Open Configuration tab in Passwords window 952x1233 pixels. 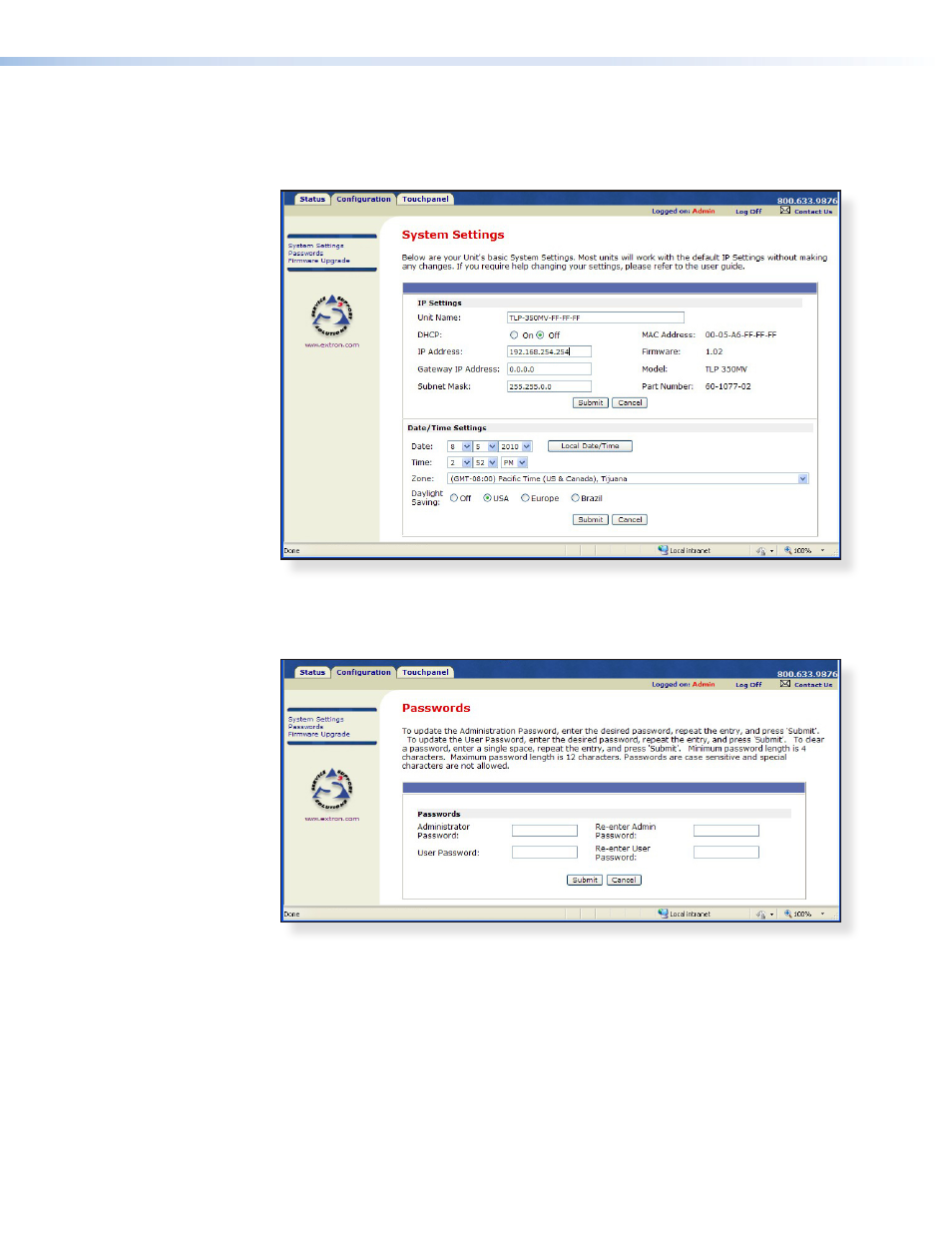[x=363, y=673]
